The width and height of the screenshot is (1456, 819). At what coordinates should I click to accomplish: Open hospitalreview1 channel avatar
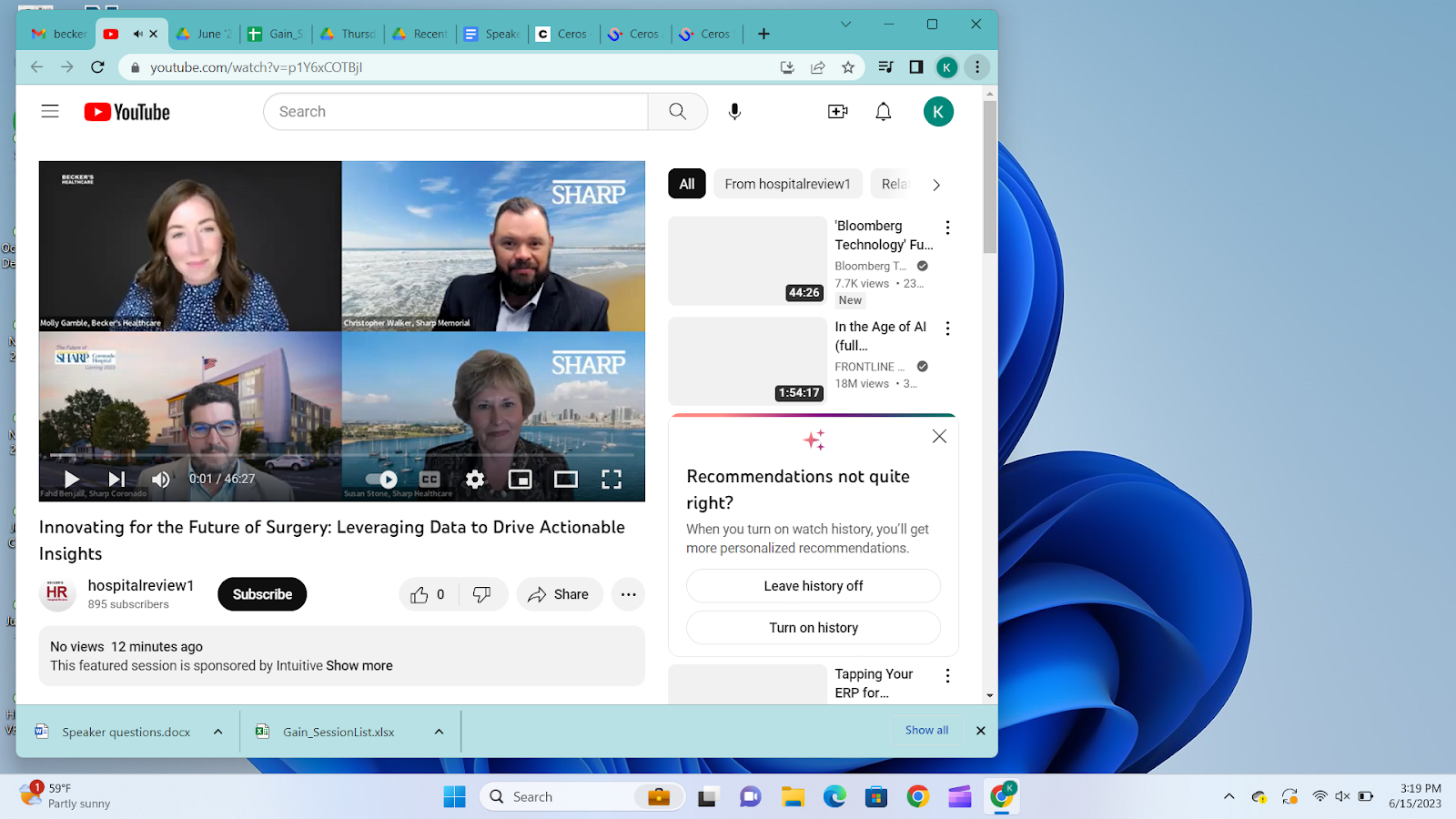click(x=57, y=593)
